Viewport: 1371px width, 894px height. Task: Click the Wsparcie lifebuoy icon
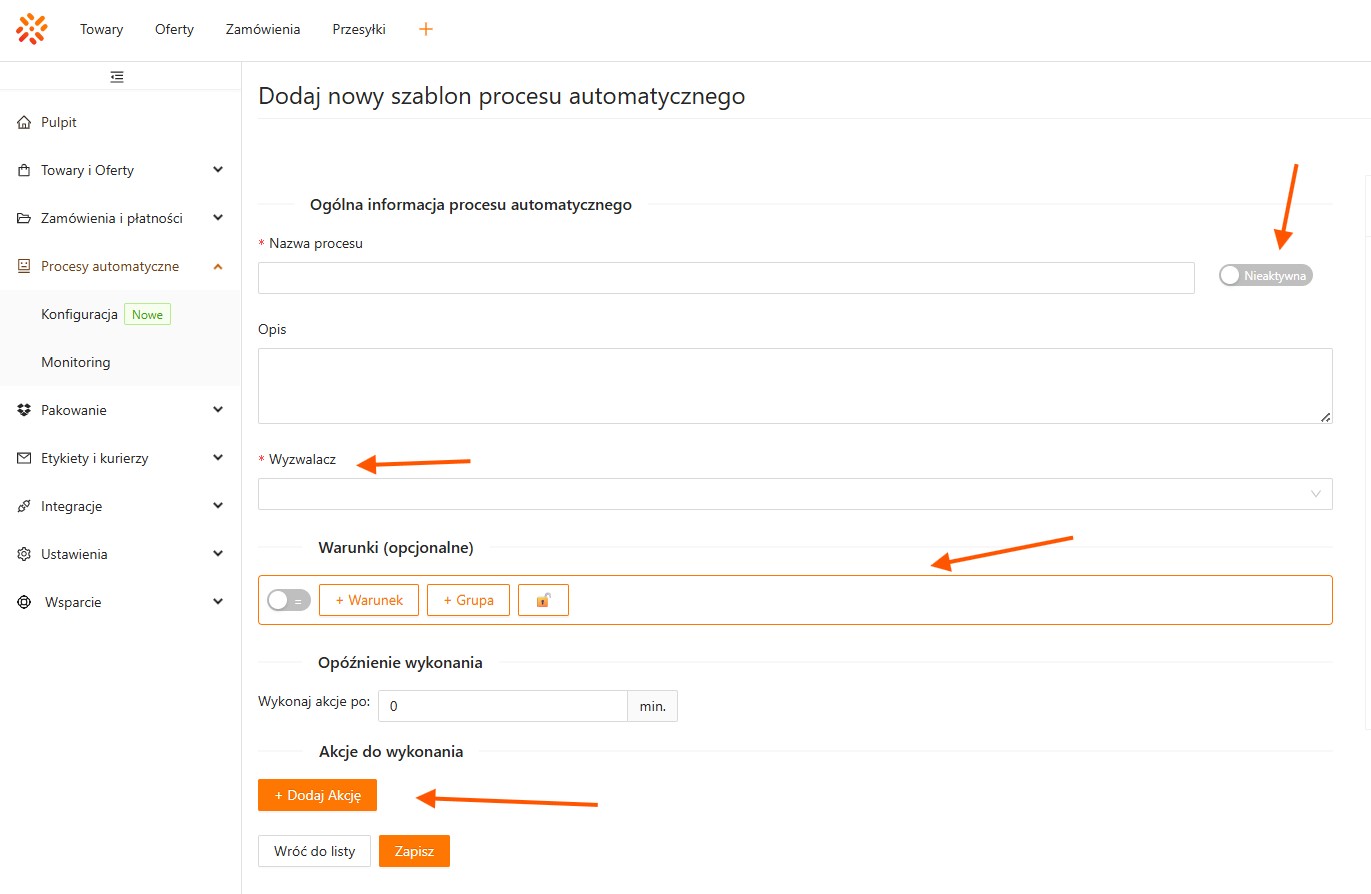coord(24,602)
